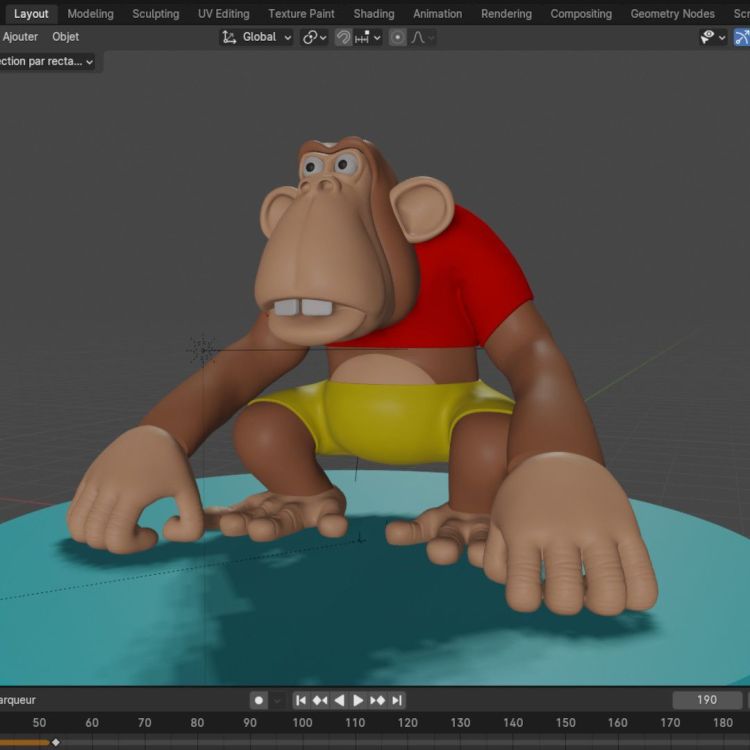
Task: Open the visibility and selectability eye dropdown
Action: pyautogui.click(x=713, y=37)
